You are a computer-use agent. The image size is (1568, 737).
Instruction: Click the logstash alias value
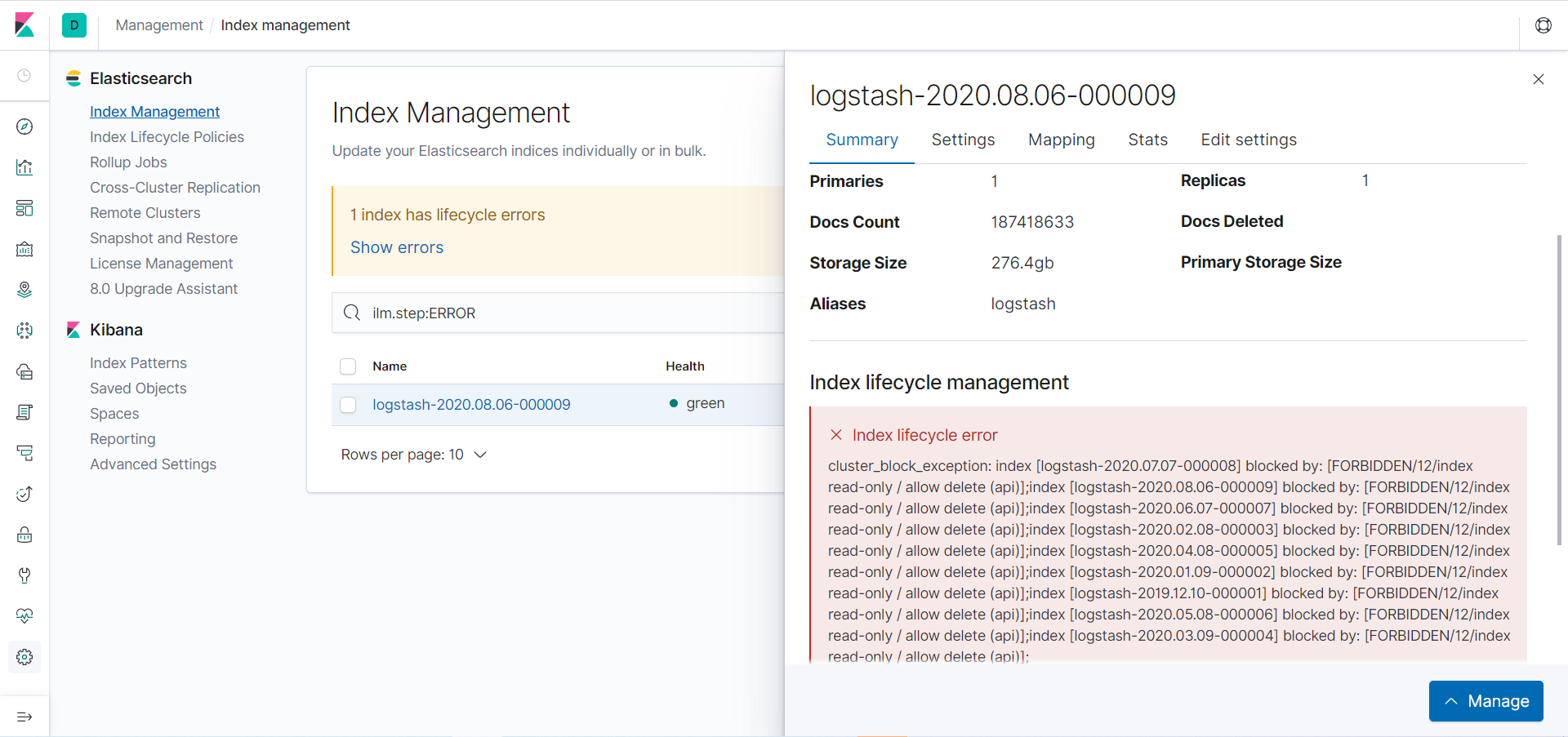[x=1023, y=304]
